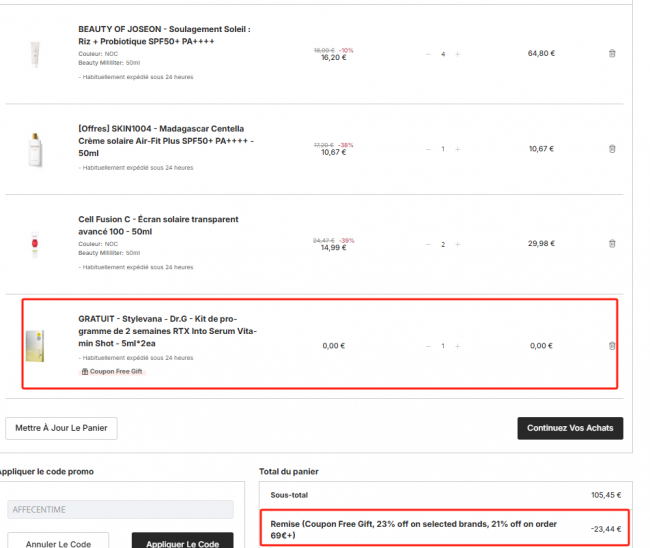Screen dimensions: 650x548
Task: Open Dr.G Vitamin Shot kit thumbnail
Action: [35, 346]
